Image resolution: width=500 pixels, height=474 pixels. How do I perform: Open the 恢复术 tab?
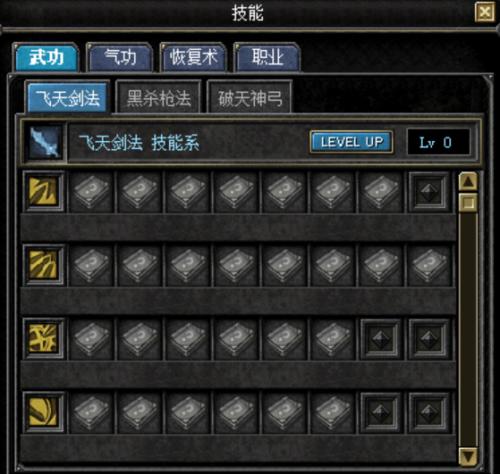[193, 57]
